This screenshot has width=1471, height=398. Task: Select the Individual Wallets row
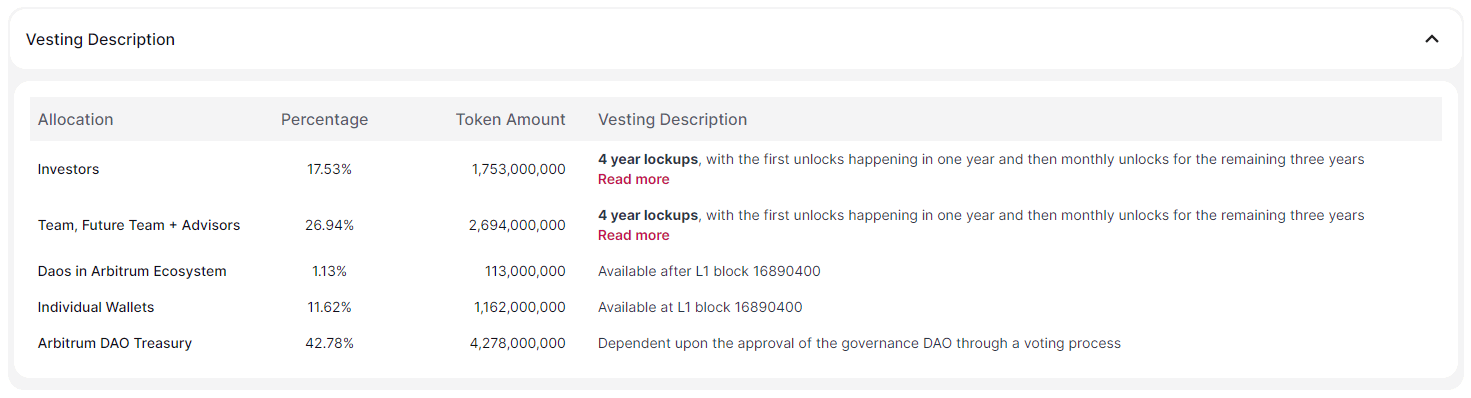(735, 307)
